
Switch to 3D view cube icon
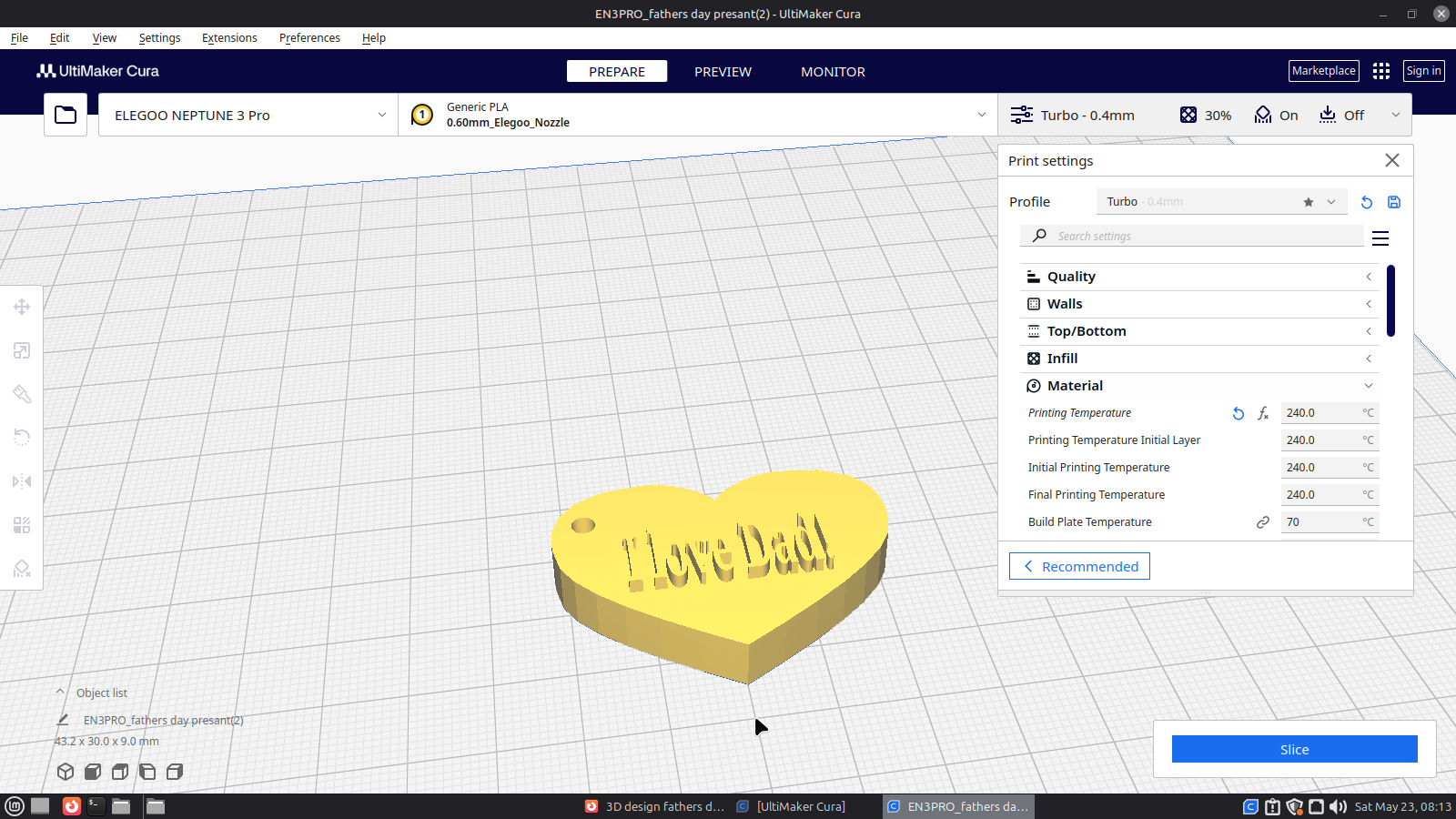coord(66,772)
